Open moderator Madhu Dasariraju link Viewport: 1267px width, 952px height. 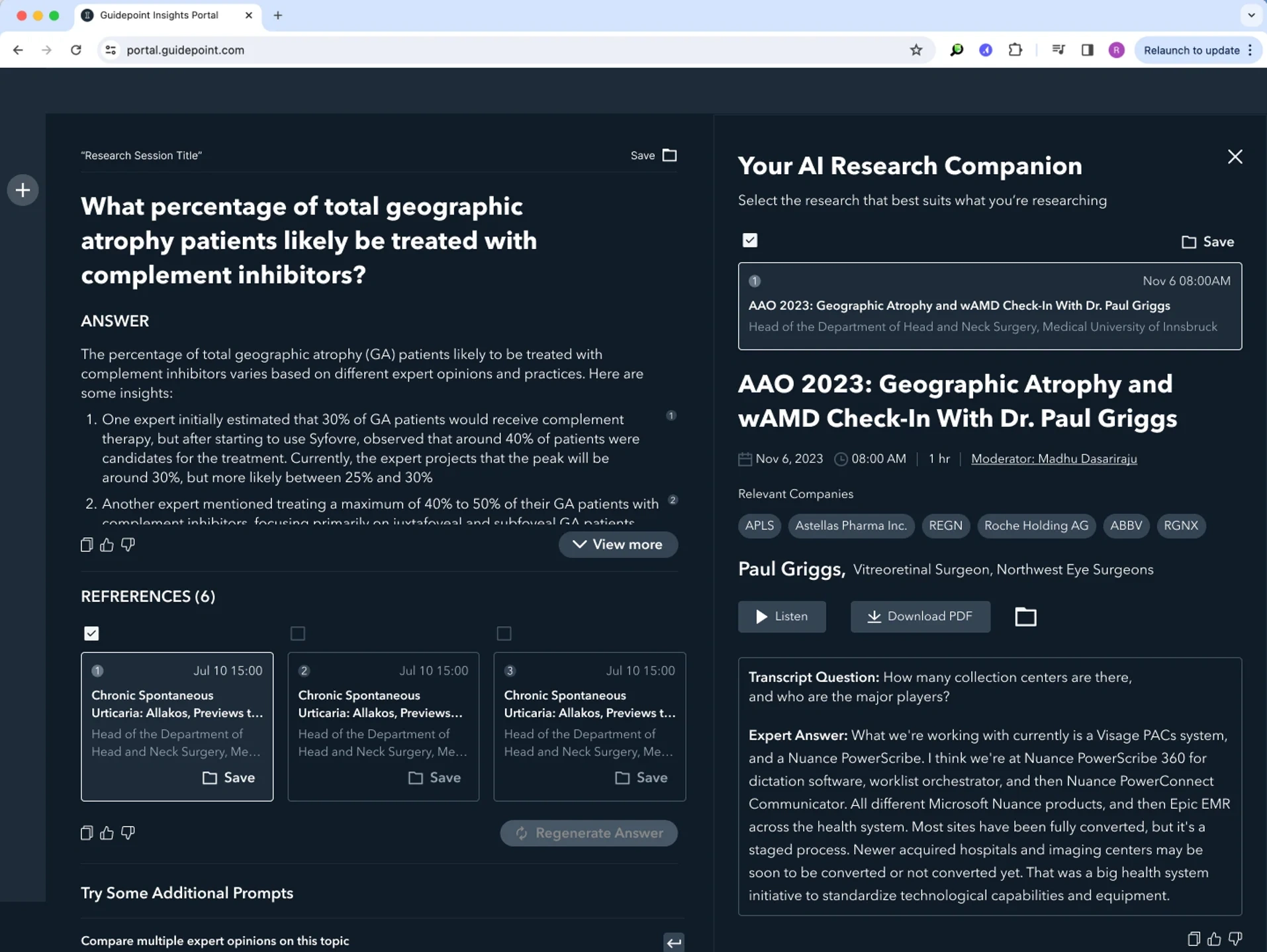pyautogui.click(x=1054, y=459)
